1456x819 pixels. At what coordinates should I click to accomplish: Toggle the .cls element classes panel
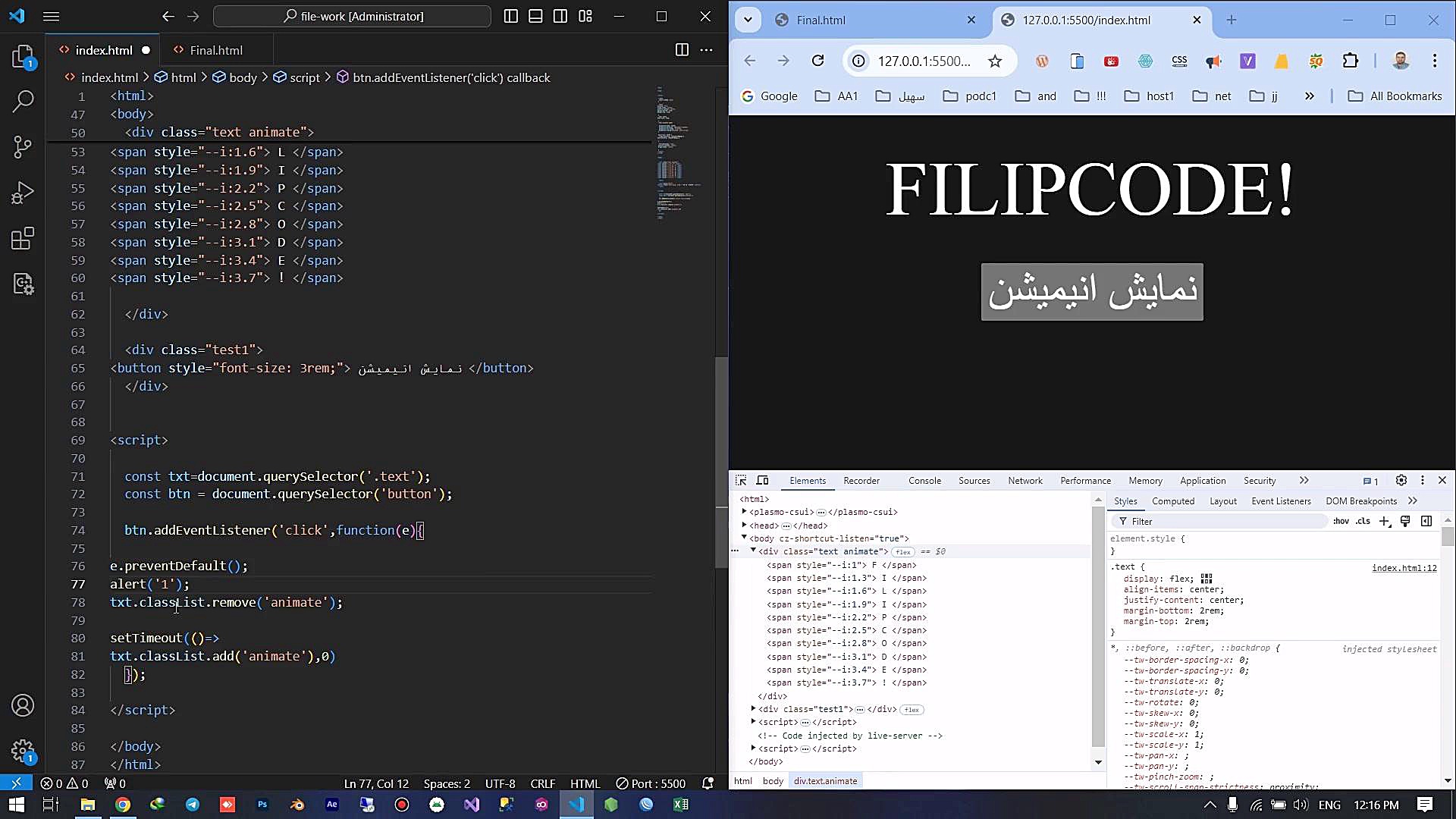1363,521
